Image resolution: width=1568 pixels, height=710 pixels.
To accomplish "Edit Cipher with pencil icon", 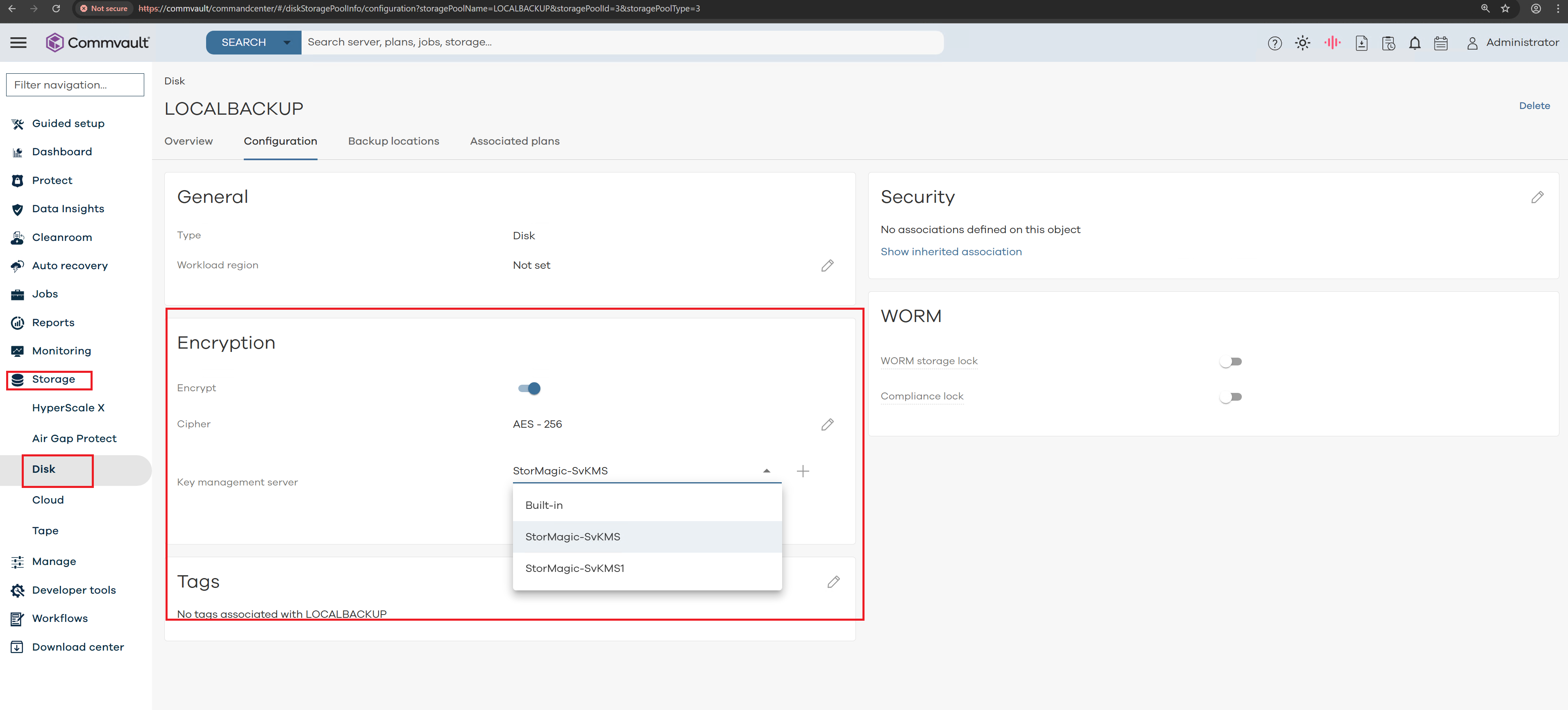I will tap(827, 424).
